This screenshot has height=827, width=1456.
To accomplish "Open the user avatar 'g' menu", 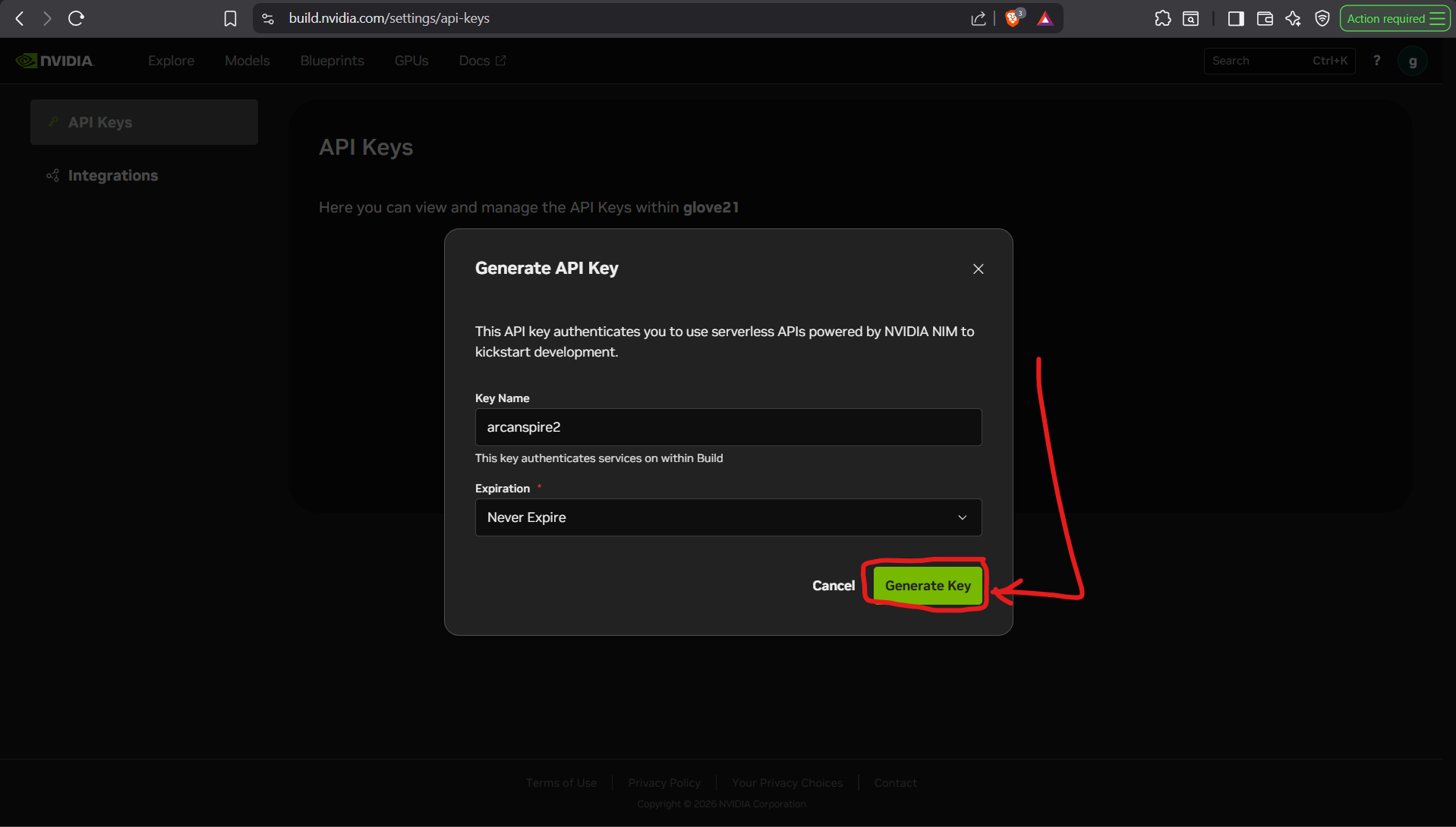I will [x=1413, y=61].
